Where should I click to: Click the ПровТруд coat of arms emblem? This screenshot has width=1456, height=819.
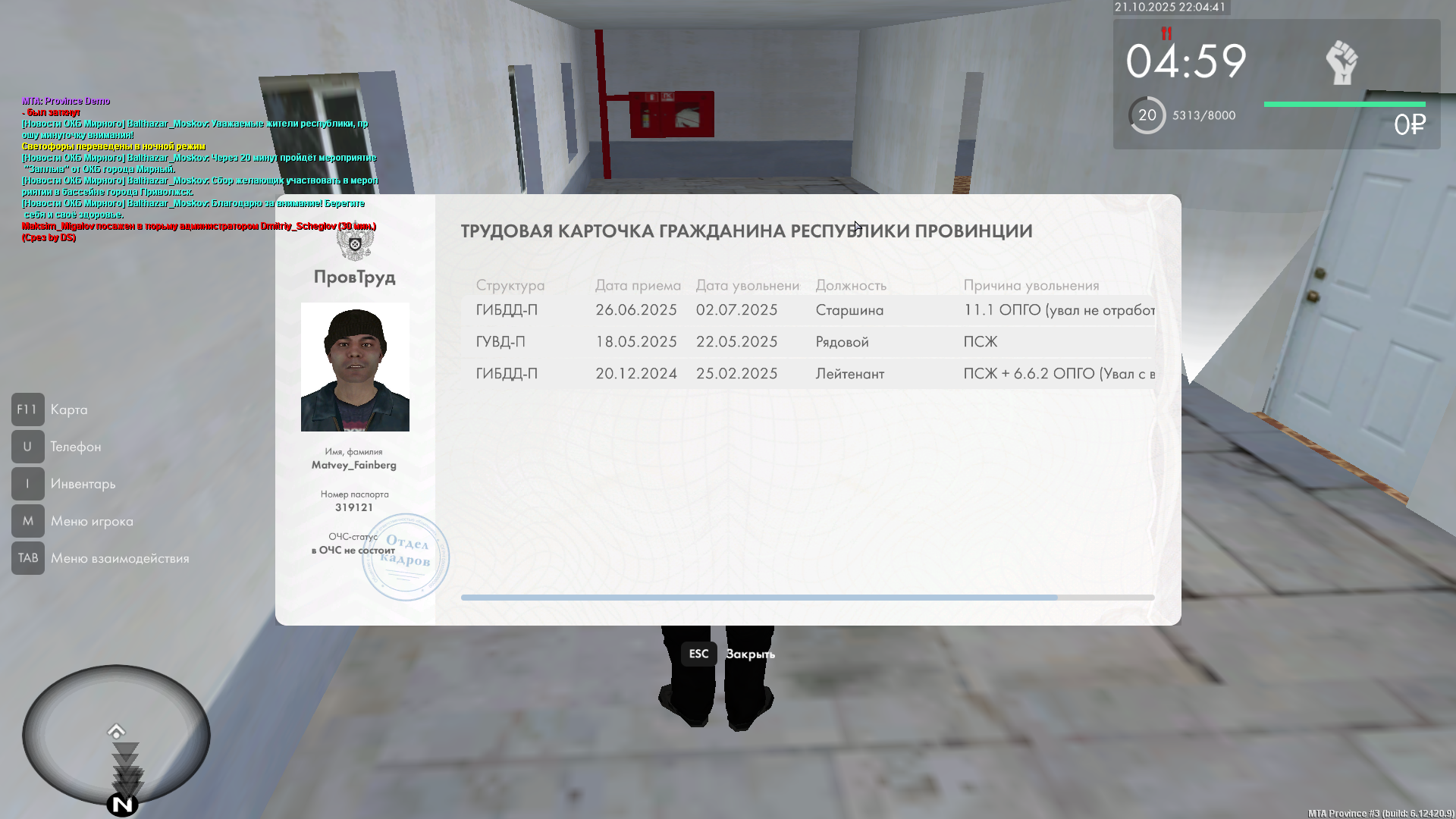tap(355, 244)
